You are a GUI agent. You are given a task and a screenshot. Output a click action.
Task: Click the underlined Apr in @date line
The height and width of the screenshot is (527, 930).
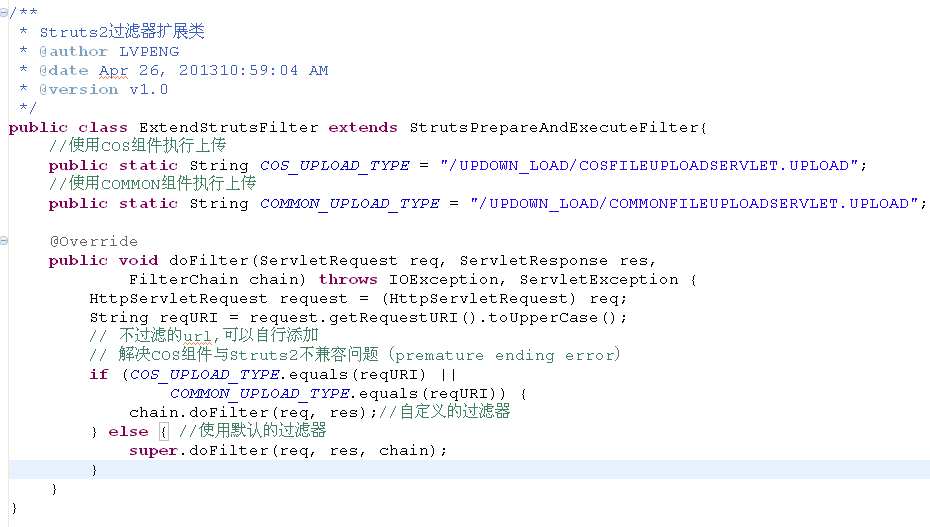113,71
